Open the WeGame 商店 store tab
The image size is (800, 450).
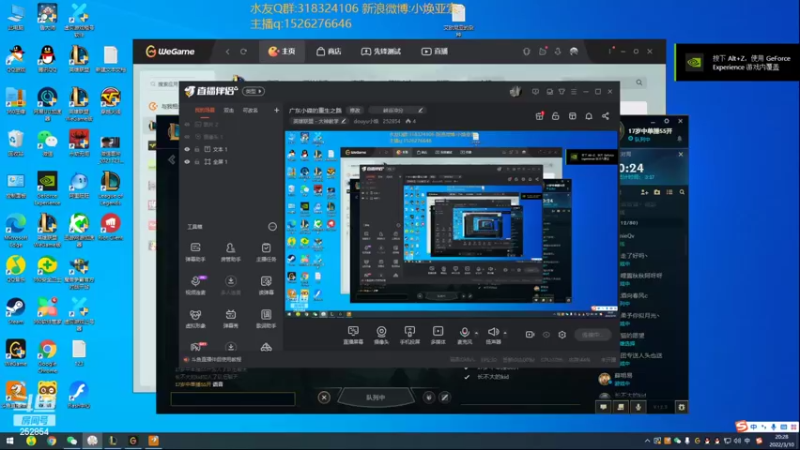[x=329, y=52]
